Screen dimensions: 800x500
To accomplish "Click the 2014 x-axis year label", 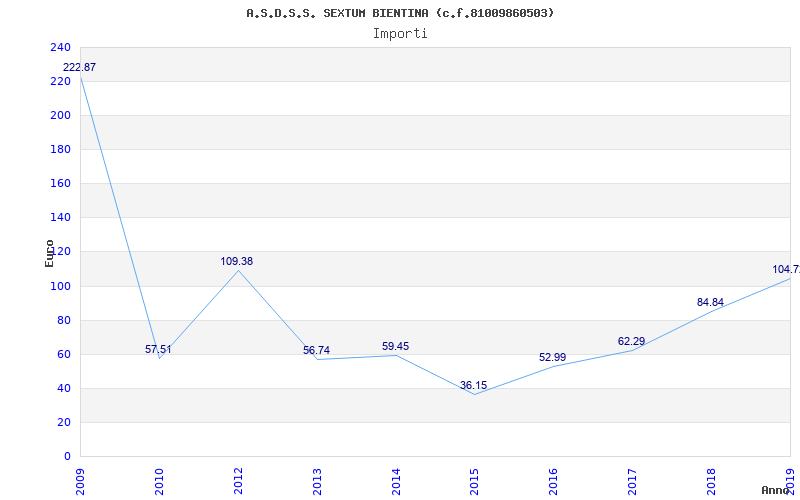I will click(396, 482).
